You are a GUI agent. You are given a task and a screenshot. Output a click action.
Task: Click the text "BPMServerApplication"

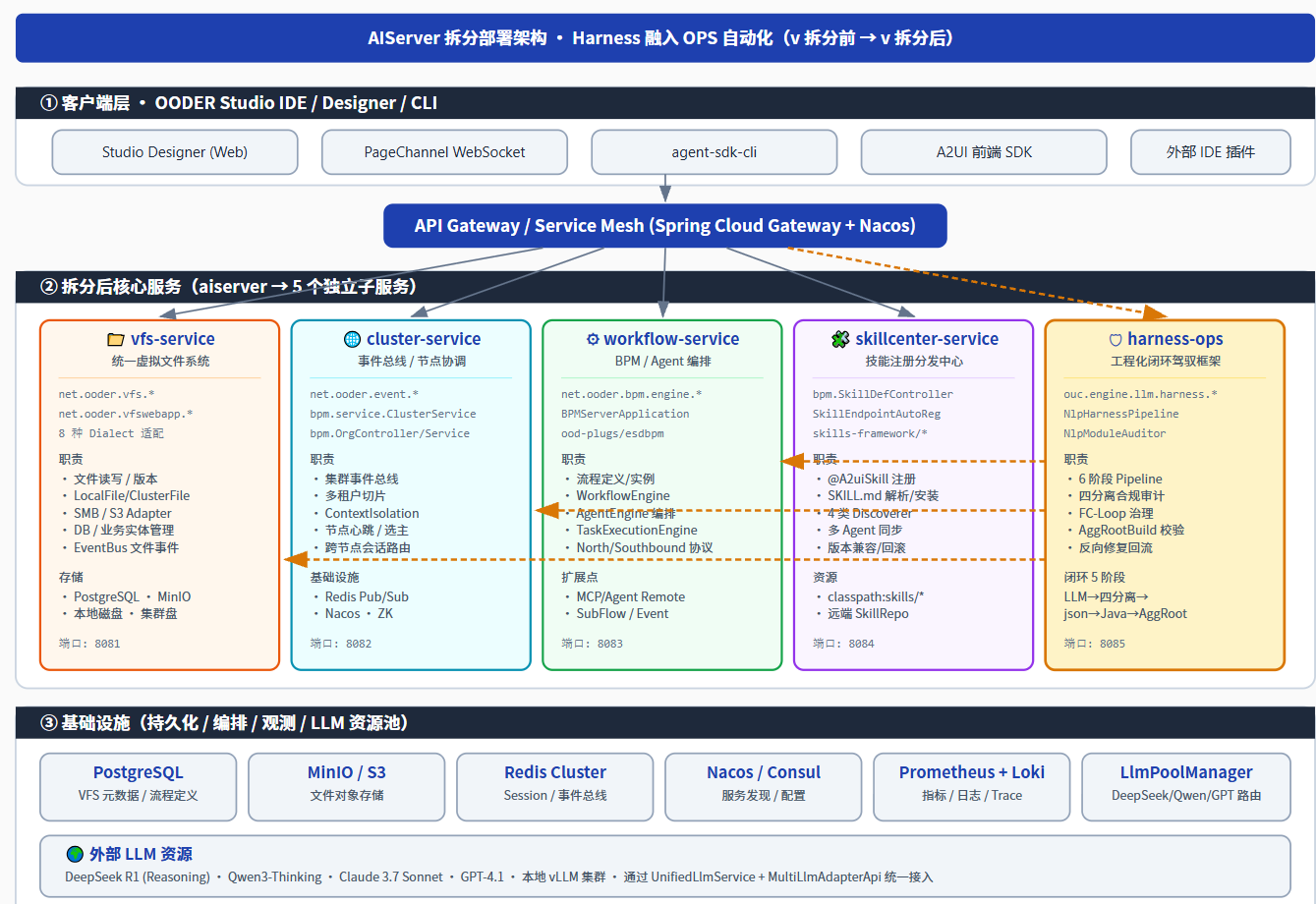point(625,414)
